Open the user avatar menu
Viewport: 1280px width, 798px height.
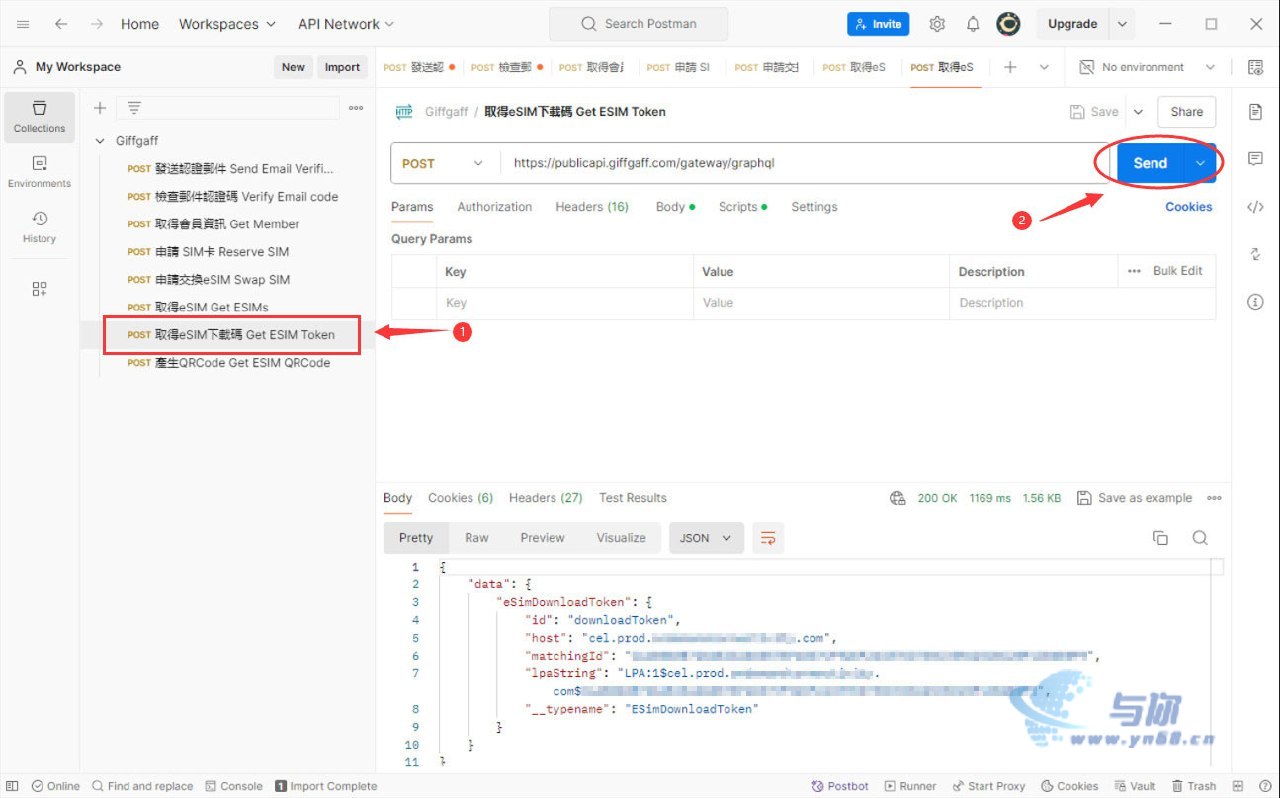point(1008,24)
